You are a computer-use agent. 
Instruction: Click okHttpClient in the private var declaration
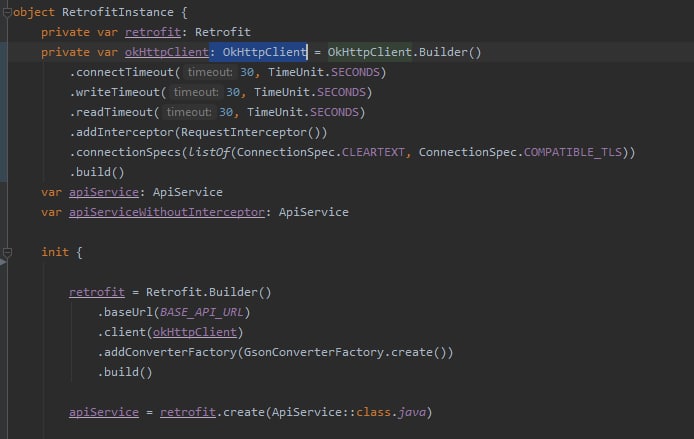pyautogui.click(x=166, y=52)
